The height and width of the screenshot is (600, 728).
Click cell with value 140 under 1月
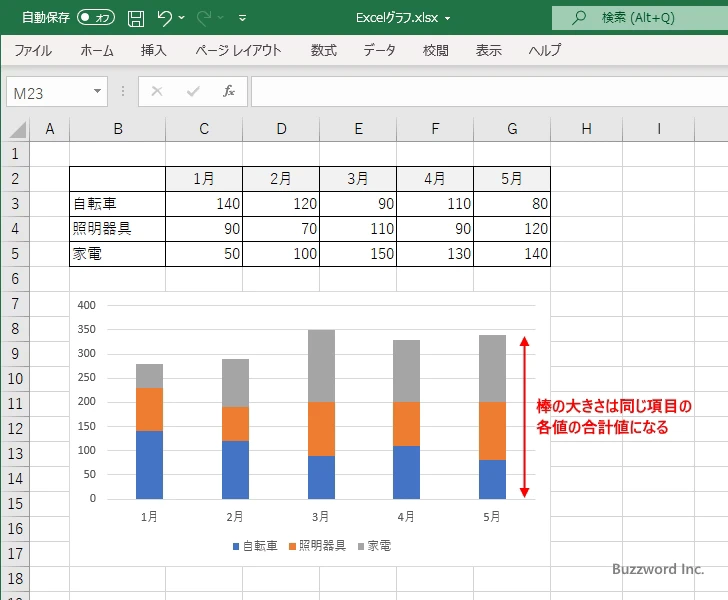pos(204,204)
